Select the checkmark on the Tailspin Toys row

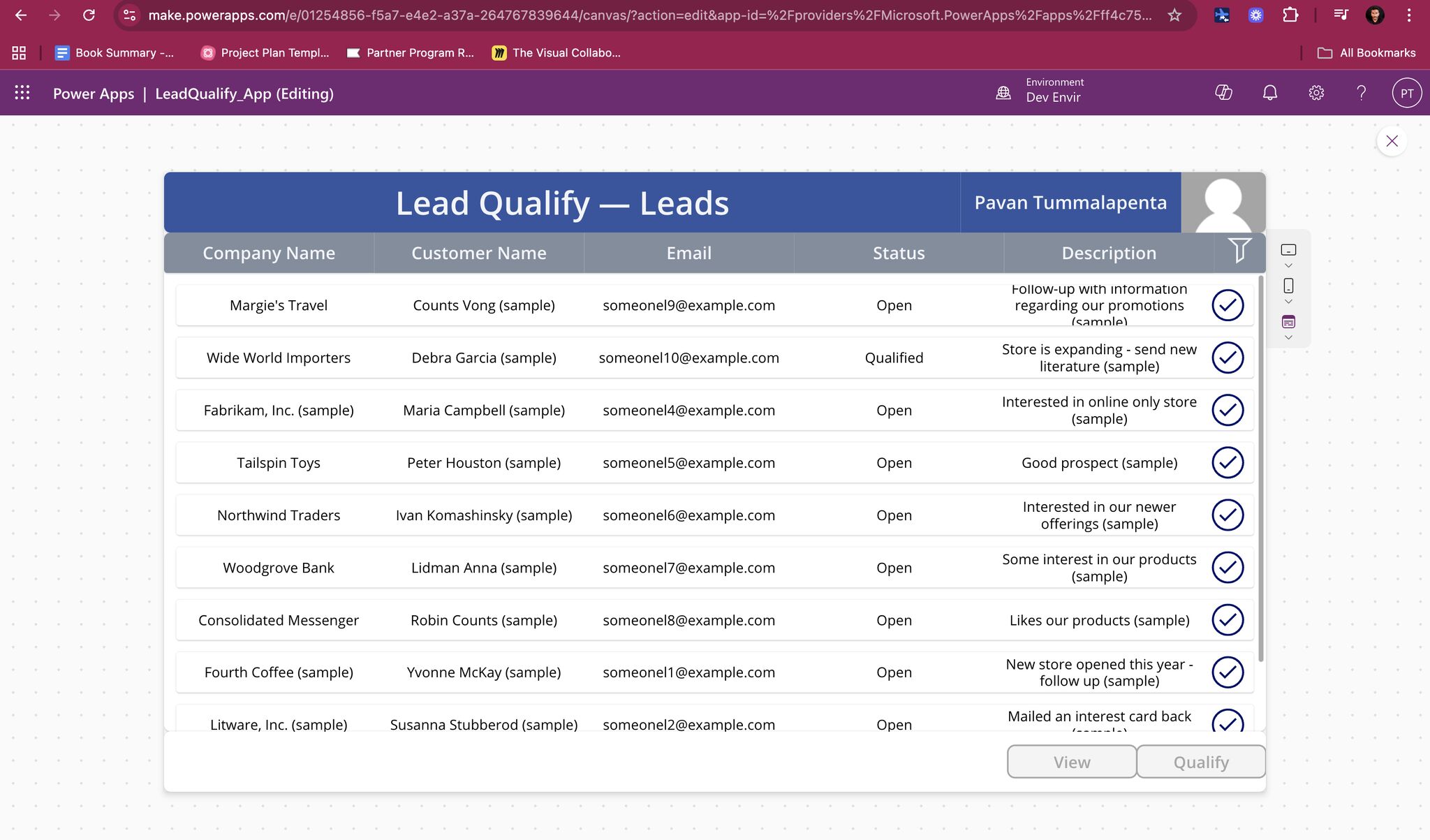click(1229, 462)
